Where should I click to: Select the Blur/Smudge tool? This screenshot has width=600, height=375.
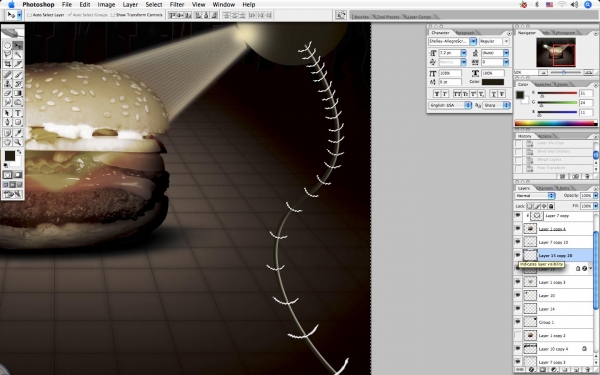(7, 103)
